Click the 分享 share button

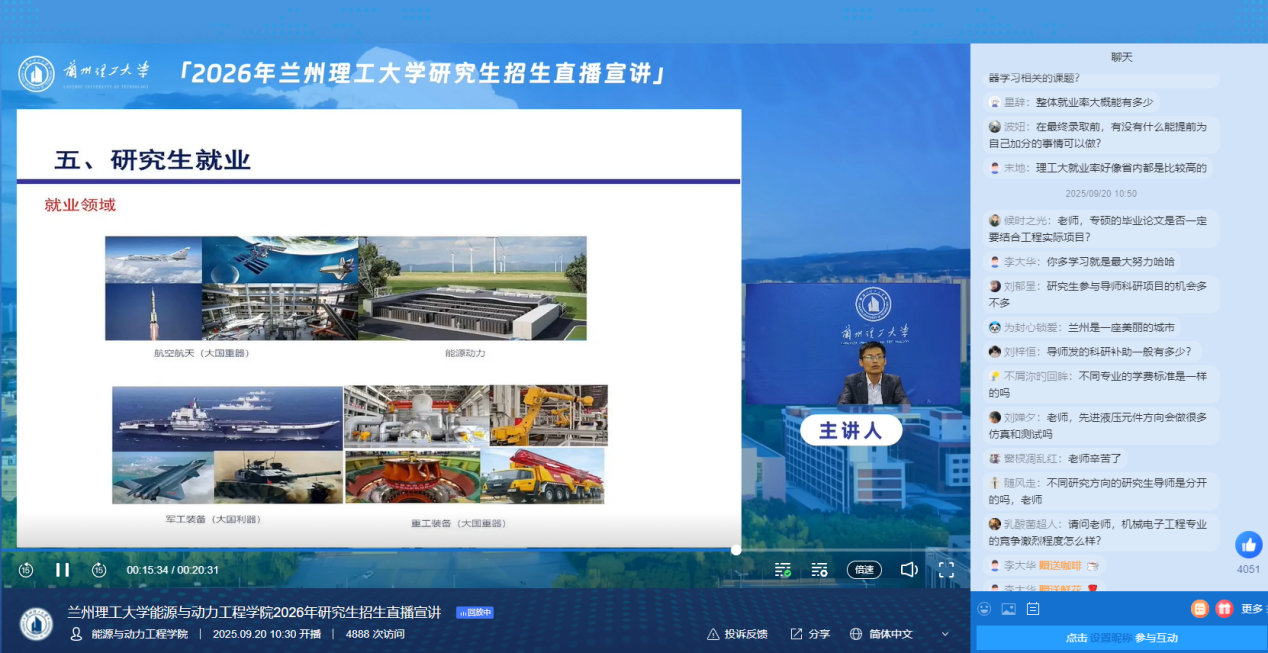(x=810, y=634)
